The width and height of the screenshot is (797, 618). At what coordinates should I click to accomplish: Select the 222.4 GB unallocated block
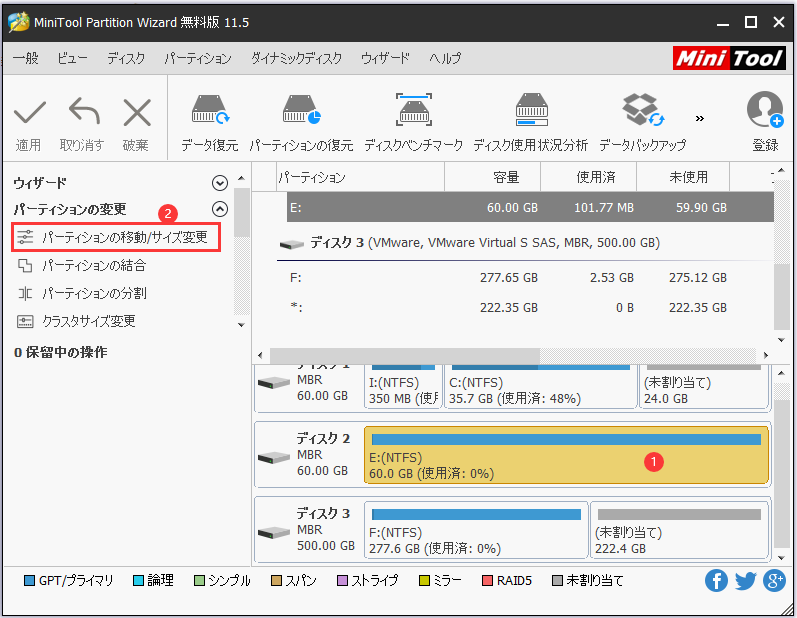tap(680, 530)
